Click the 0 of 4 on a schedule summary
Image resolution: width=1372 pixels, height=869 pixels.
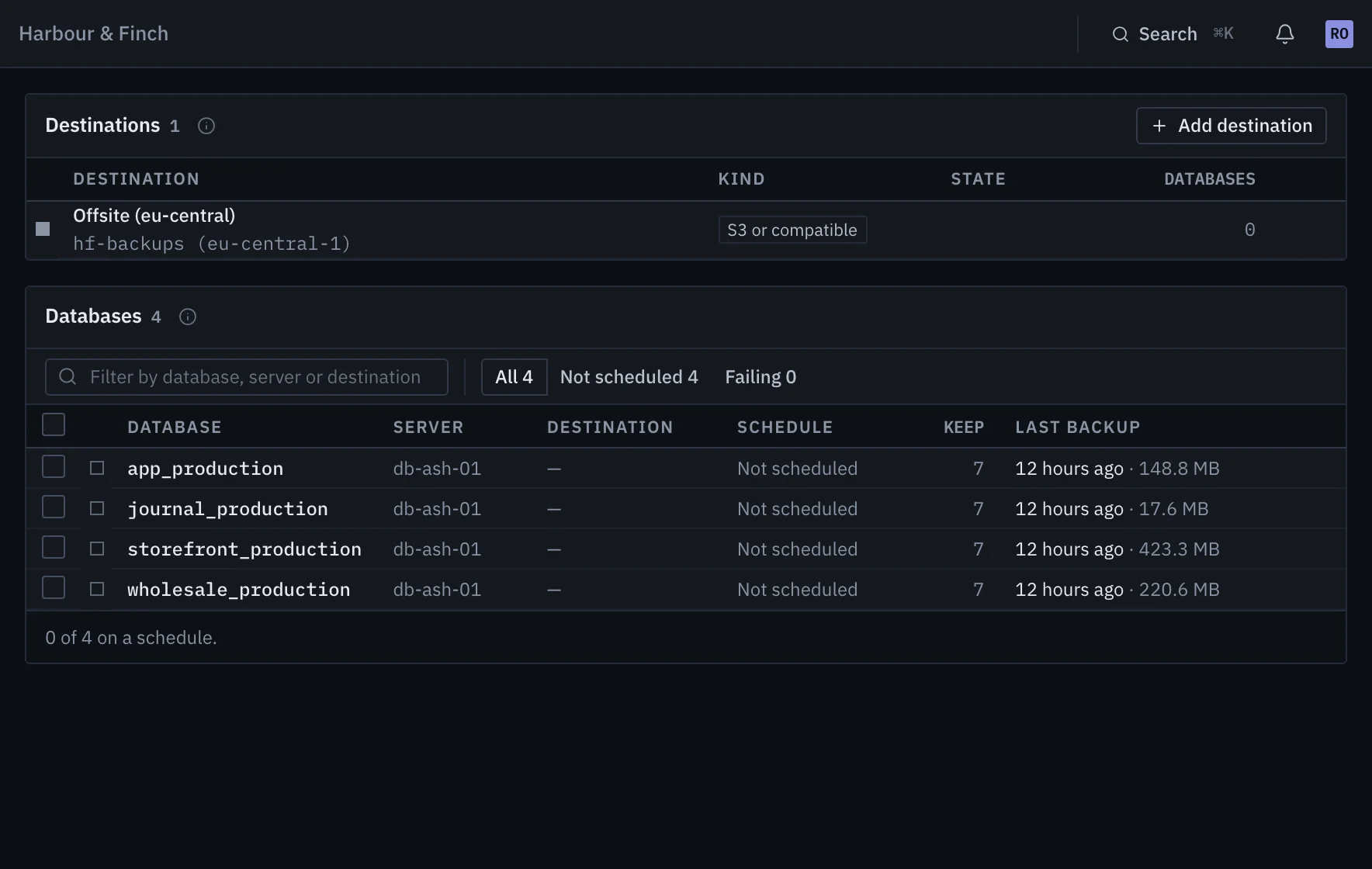pos(131,638)
